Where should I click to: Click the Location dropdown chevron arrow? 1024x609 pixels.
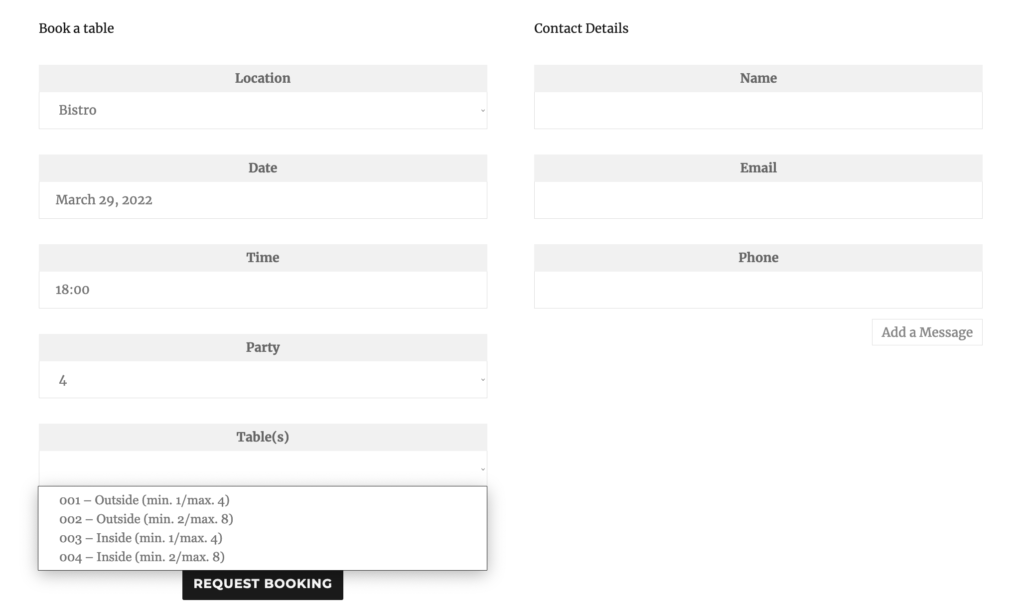click(483, 110)
